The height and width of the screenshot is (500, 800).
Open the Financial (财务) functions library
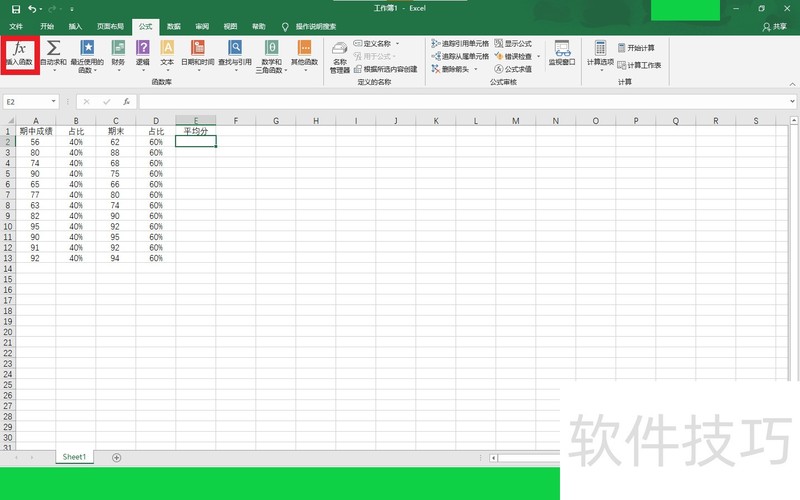pos(118,55)
